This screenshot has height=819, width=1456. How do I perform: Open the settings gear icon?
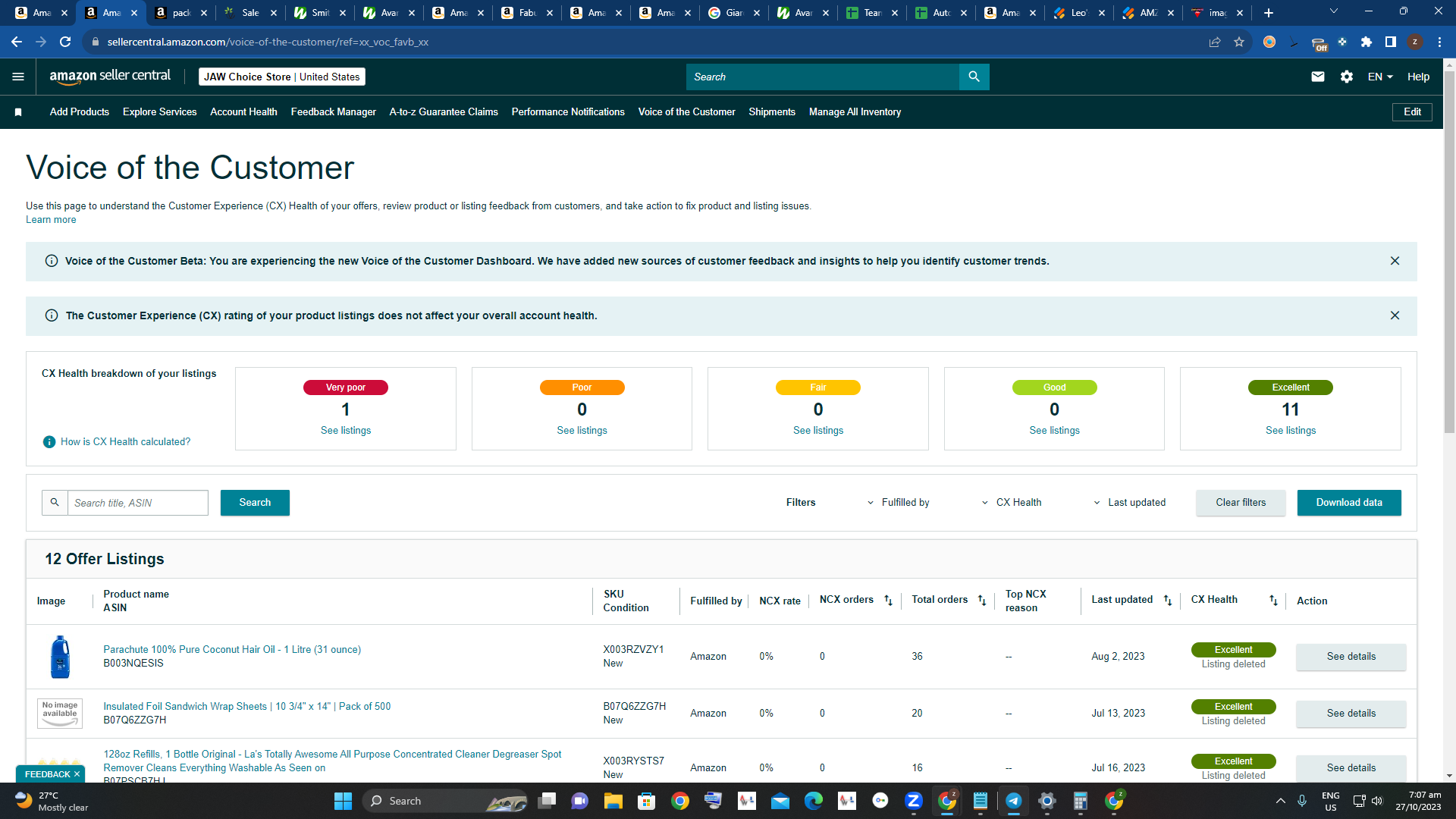click(x=1347, y=77)
